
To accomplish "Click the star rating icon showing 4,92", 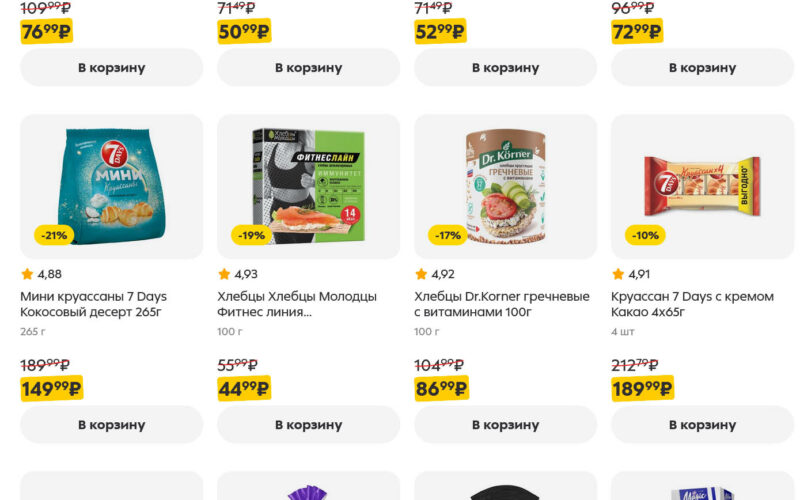I will 421,274.
